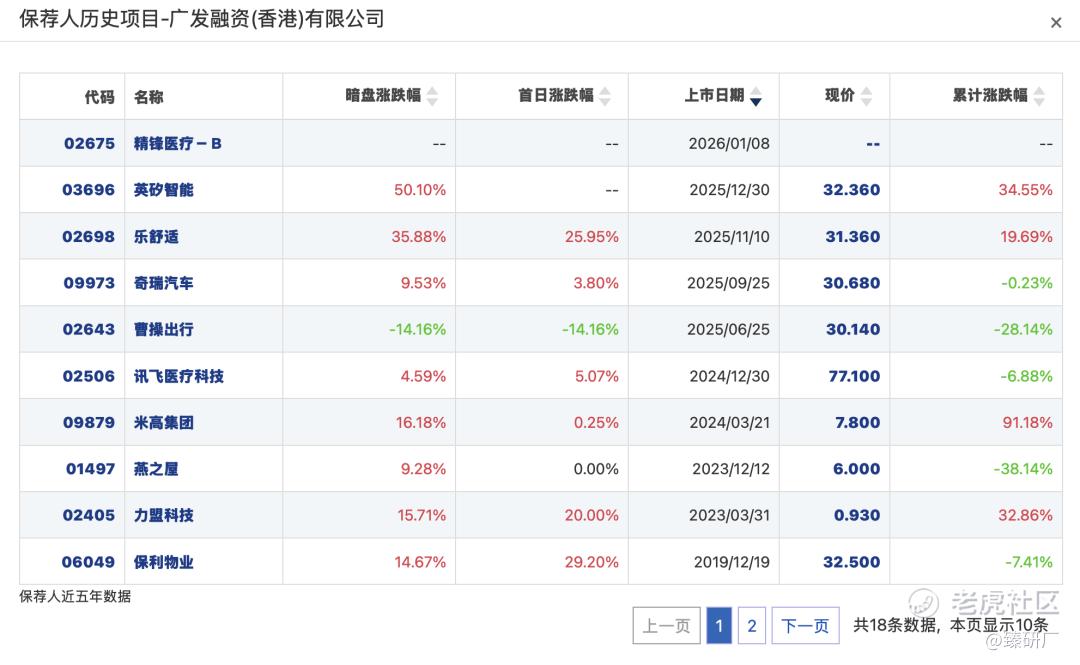The image size is (1080, 665).
Task: Click price 0.930 of 力盟科技
Action: pyautogui.click(x=857, y=515)
